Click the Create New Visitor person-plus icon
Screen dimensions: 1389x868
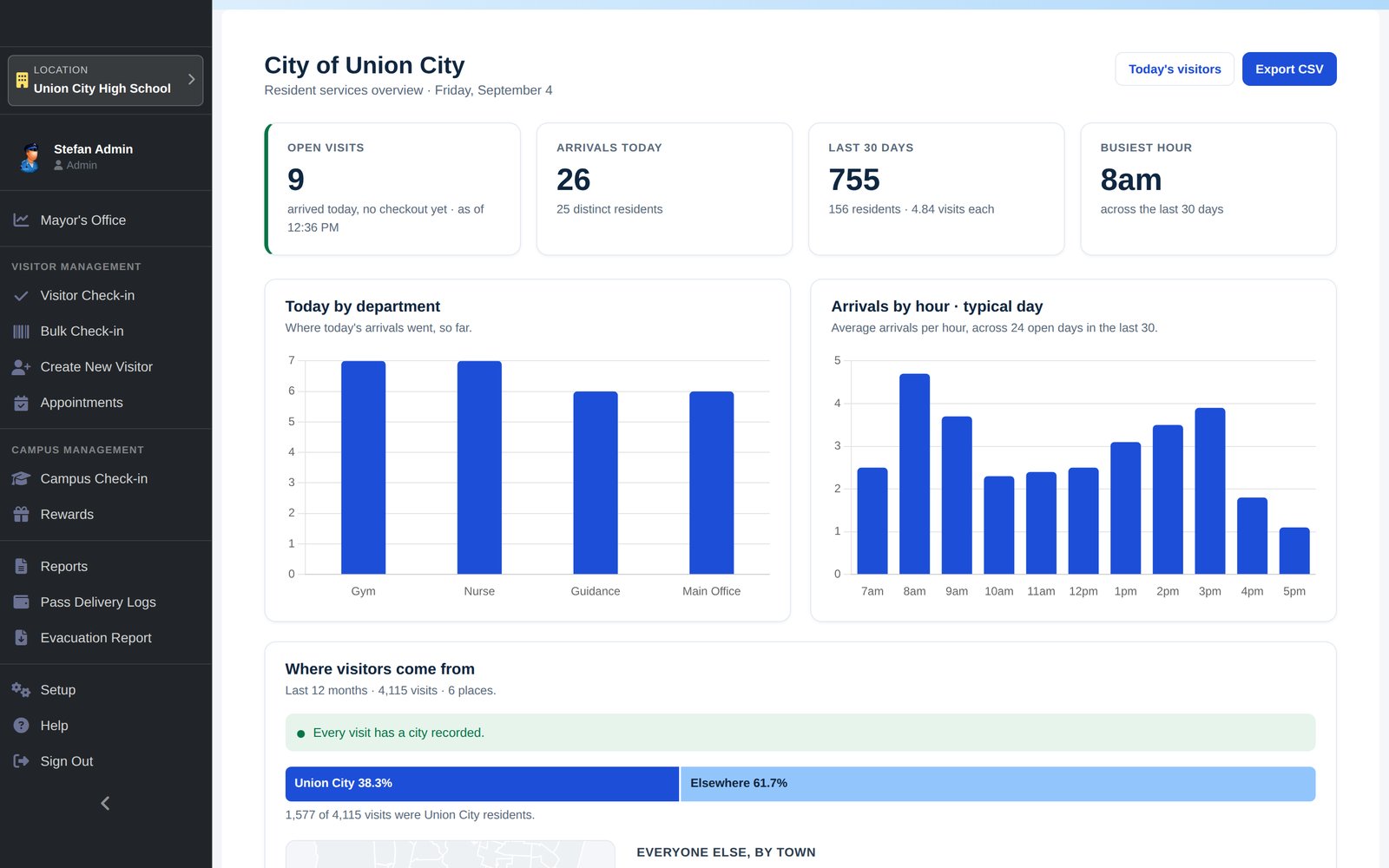(x=21, y=367)
